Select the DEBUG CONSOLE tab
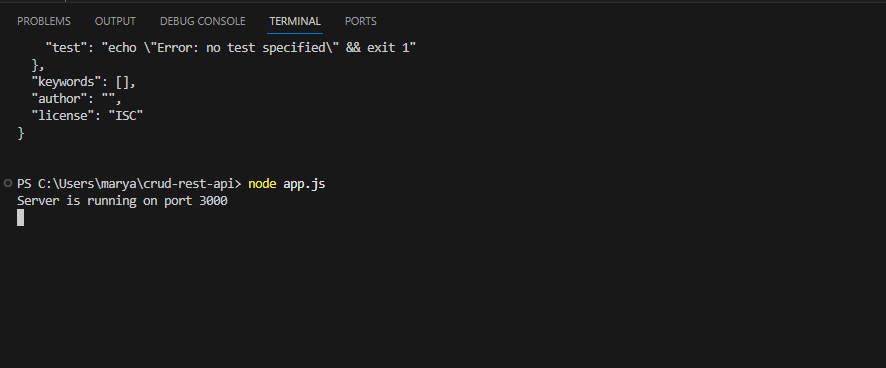The height and width of the screenshot is (368, 886). (202, 21)
